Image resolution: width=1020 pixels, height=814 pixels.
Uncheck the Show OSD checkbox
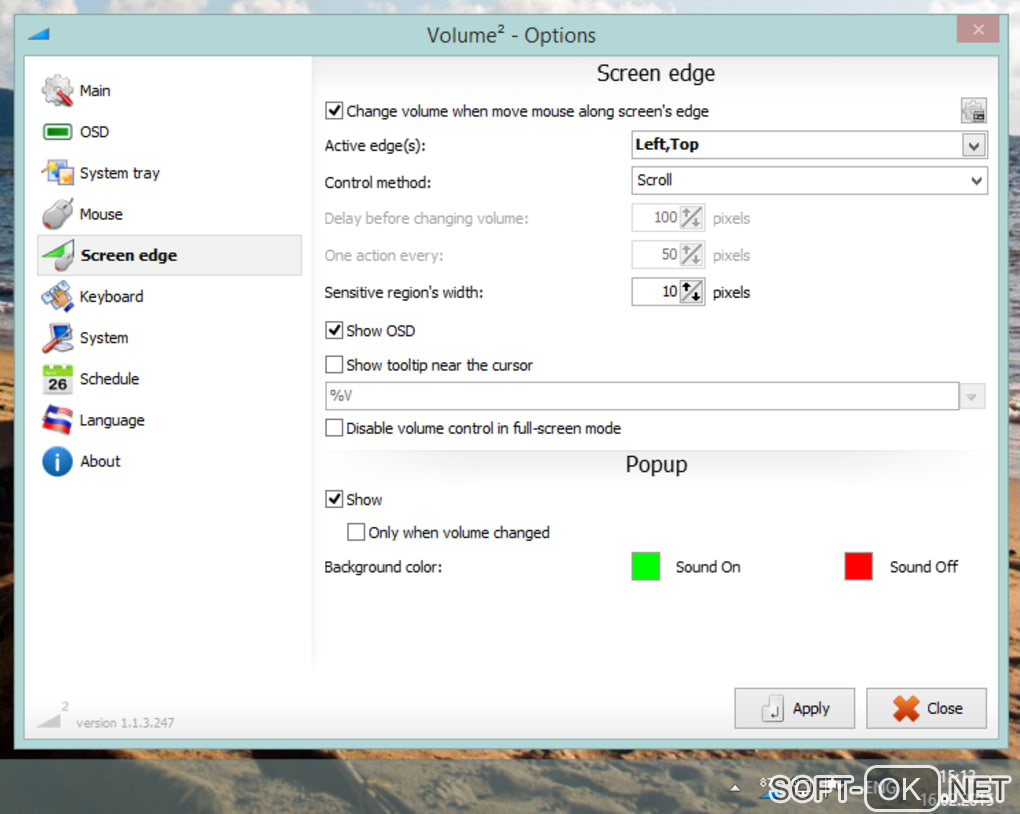[x=334, y=331]
